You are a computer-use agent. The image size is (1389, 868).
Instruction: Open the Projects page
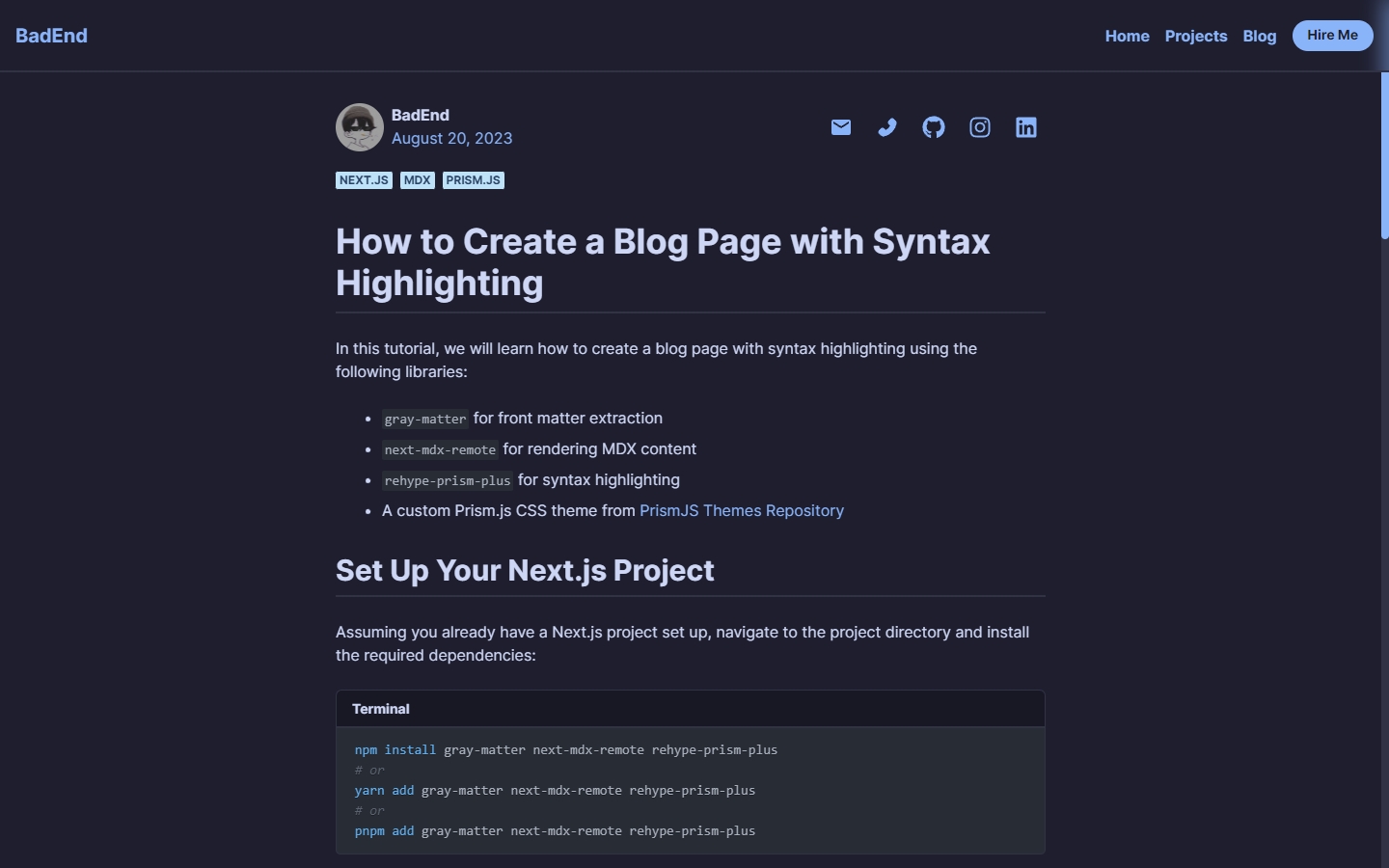coord(1196,36)
